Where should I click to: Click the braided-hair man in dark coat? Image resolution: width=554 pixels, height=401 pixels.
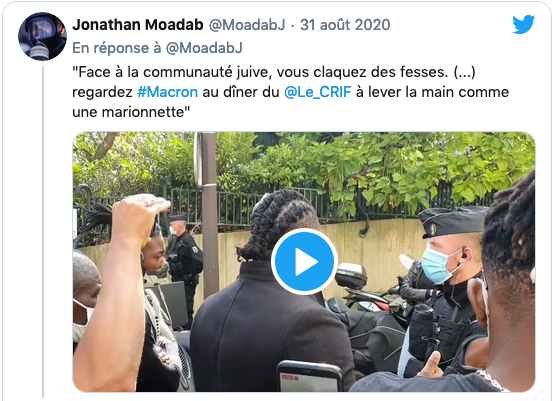point(270,293)
